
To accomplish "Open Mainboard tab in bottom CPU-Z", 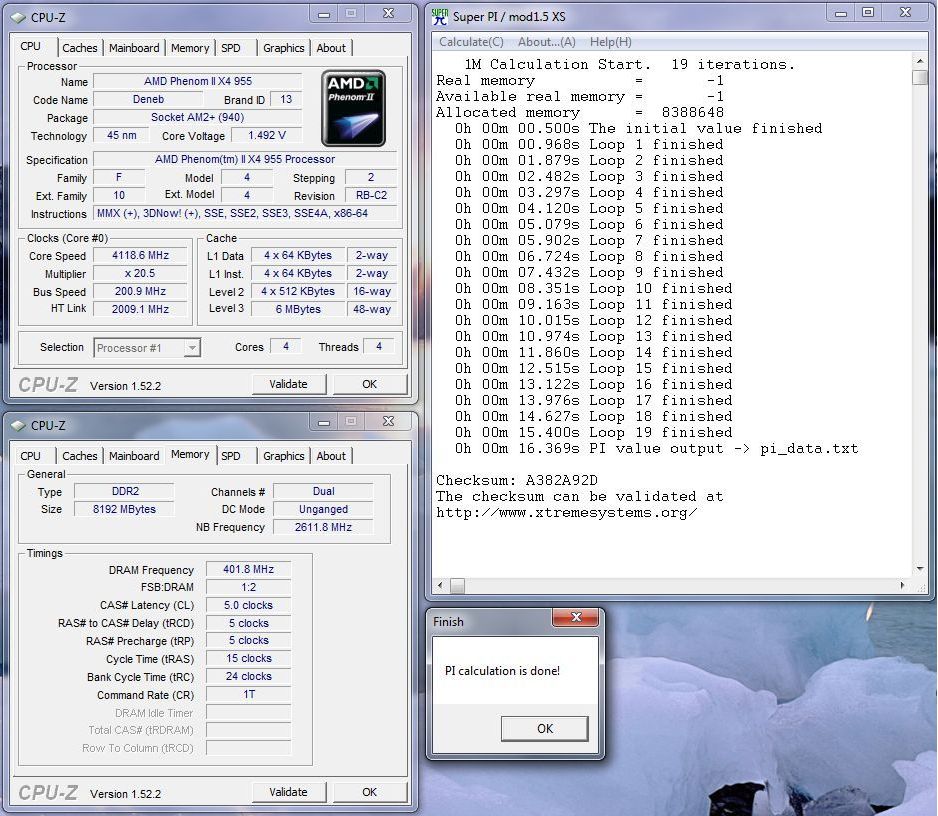I will point(134,456).
